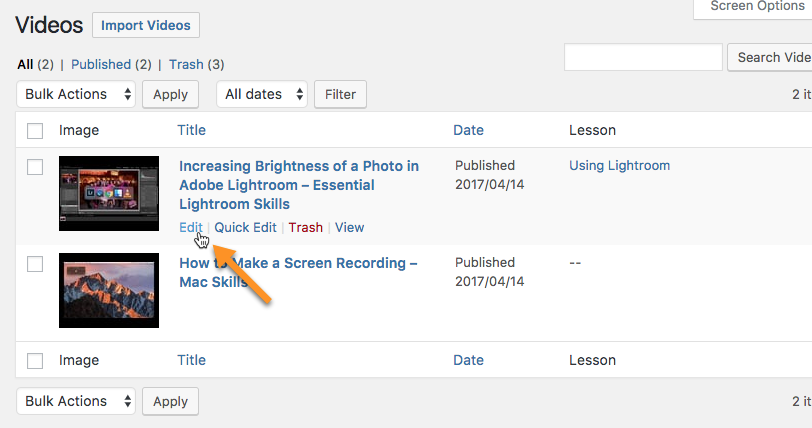Click the Filter button
Screen dimensions: 812x428
point(340,94)
